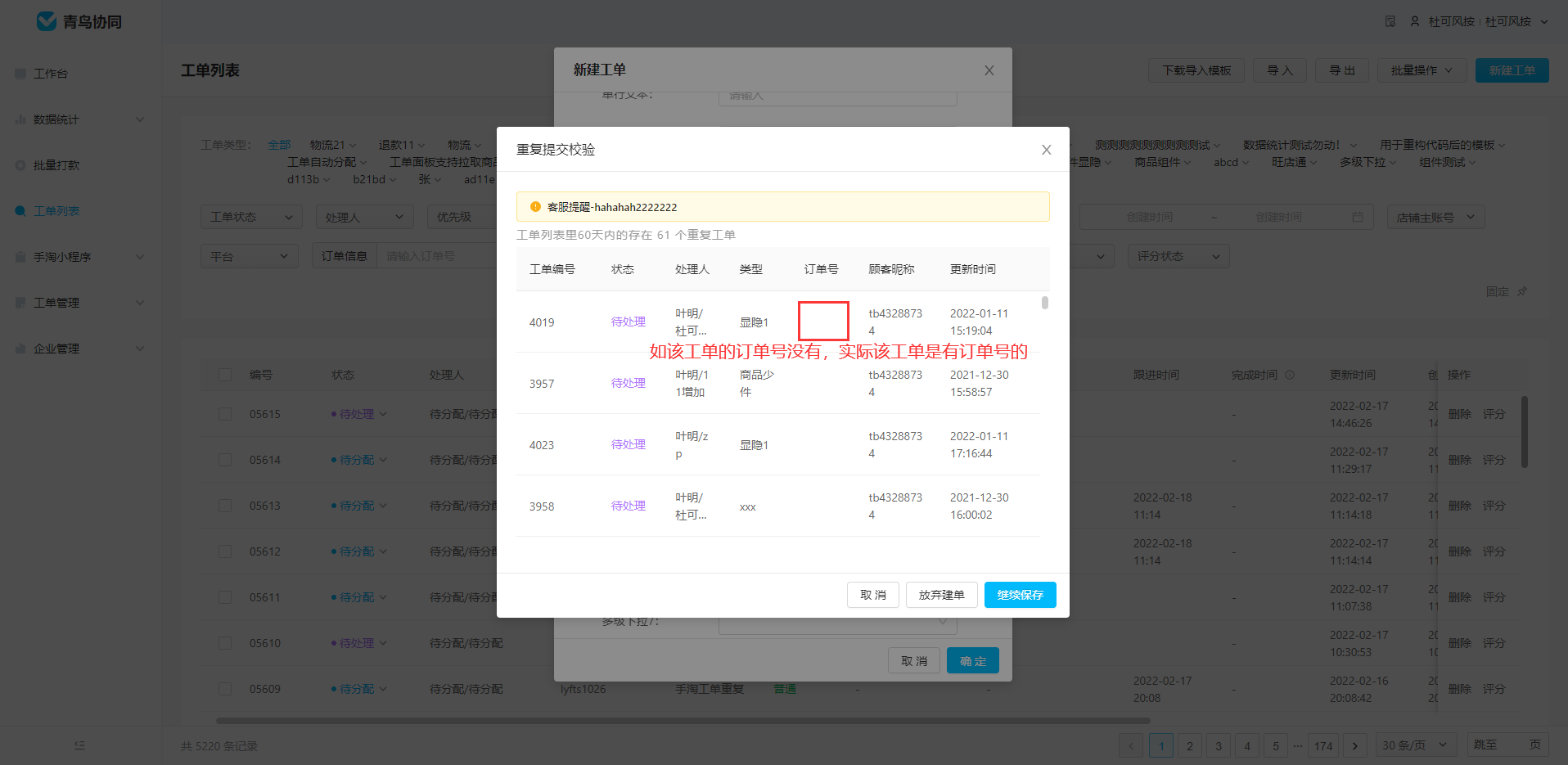Image resolution: width=1568 pixels, height=765 pixels.
Task: Click the warning icon in 客服提醒 banner
Action: click(x=535, y=207)
